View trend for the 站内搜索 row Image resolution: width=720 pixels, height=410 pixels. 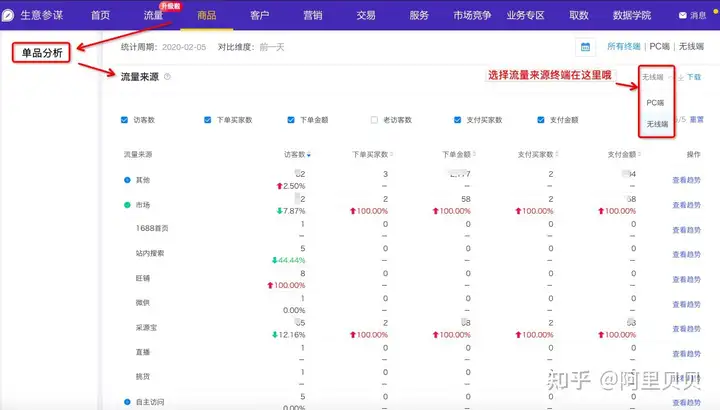[x=686, y=254]
